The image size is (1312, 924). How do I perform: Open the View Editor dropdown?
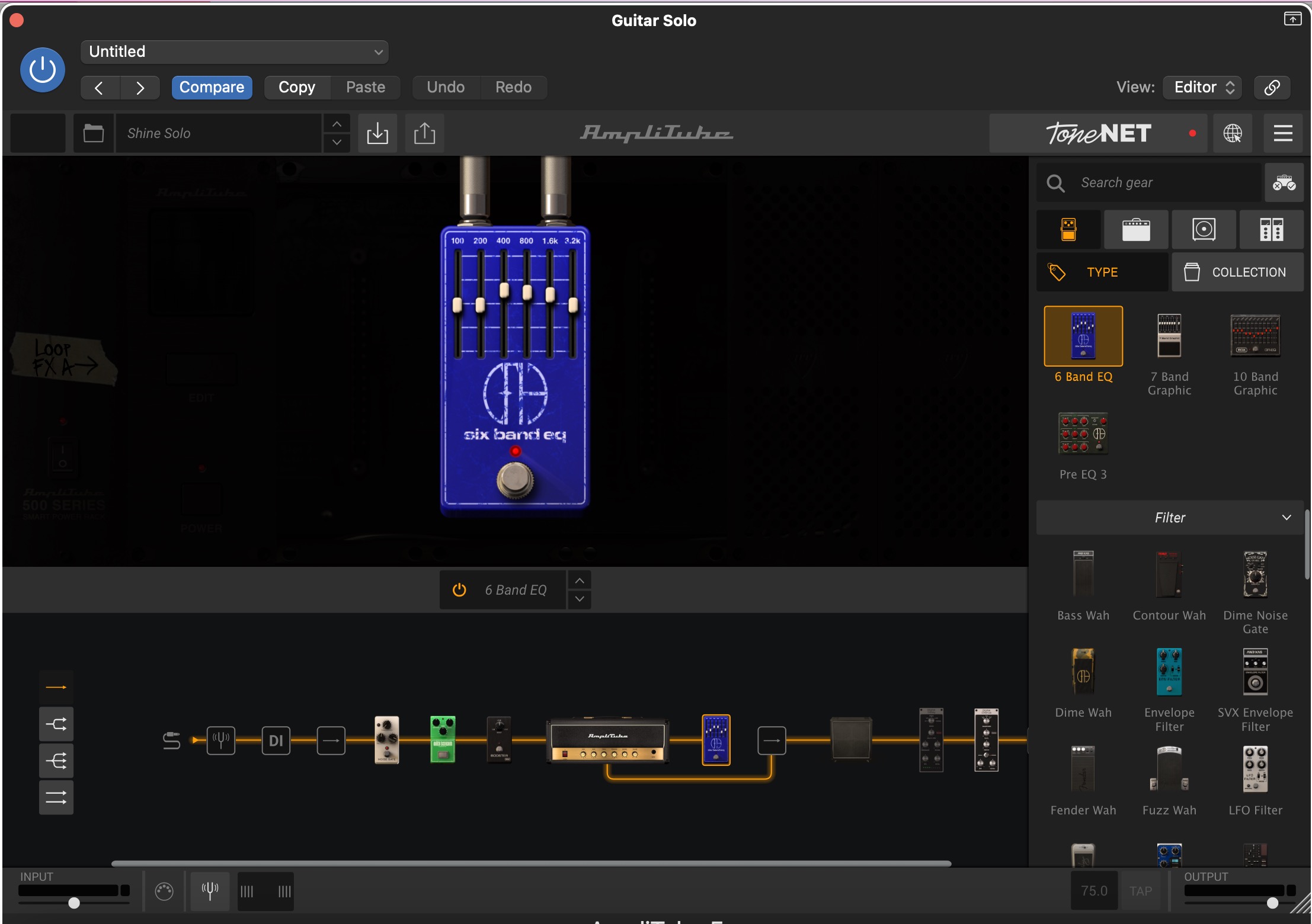pos(1203,87)
